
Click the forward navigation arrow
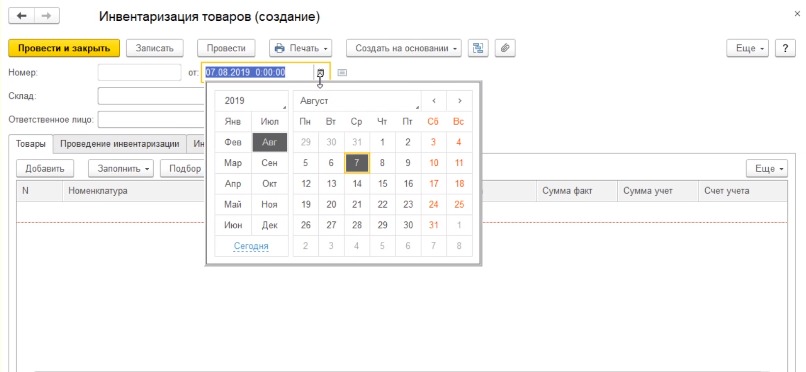47,16
